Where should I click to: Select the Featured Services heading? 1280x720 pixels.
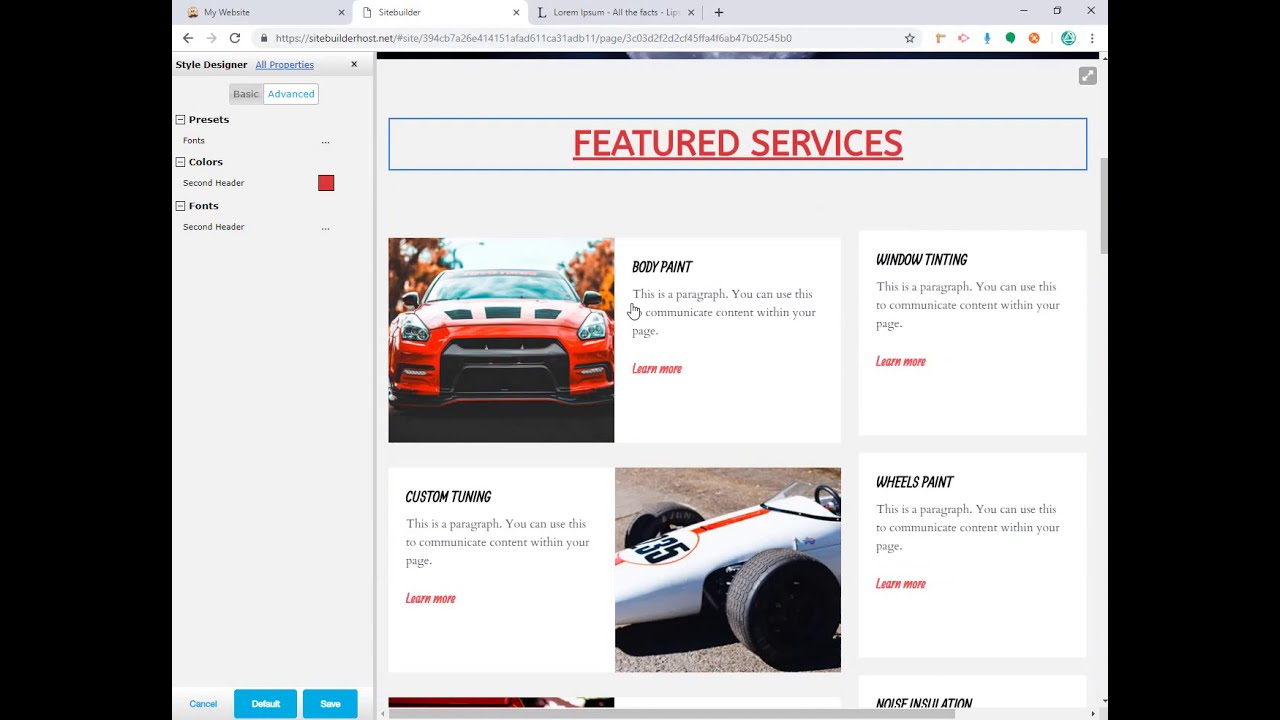tap(738, 144)
